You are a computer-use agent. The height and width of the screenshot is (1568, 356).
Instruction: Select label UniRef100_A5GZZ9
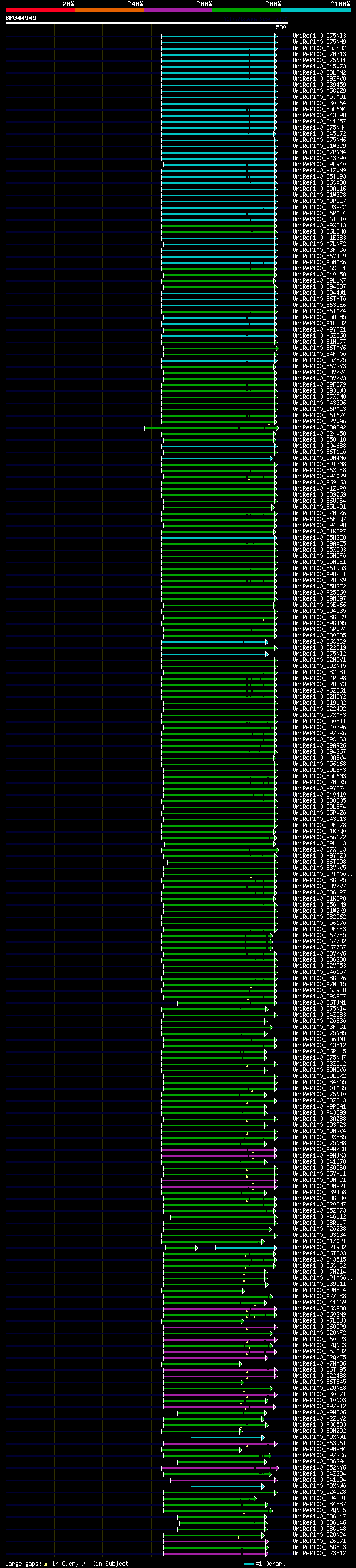(319, 91)
